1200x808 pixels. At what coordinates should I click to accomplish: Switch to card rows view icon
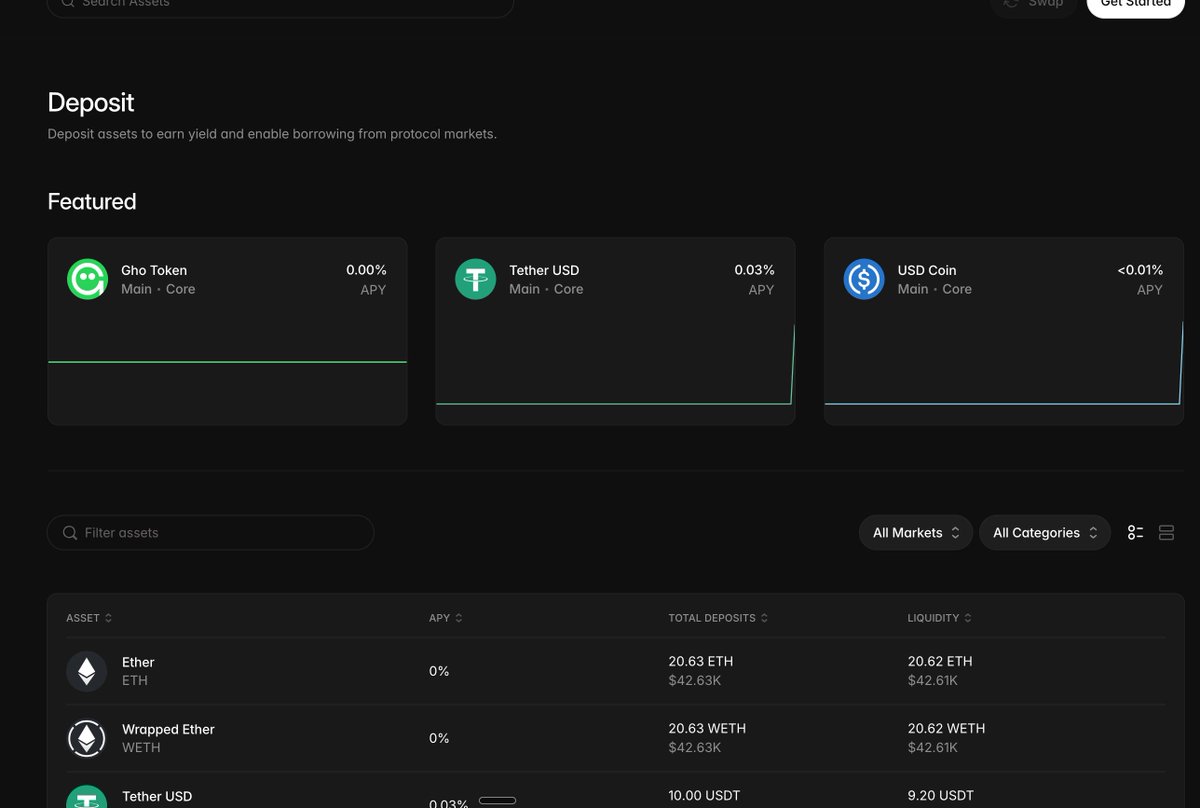(1166, 533)
